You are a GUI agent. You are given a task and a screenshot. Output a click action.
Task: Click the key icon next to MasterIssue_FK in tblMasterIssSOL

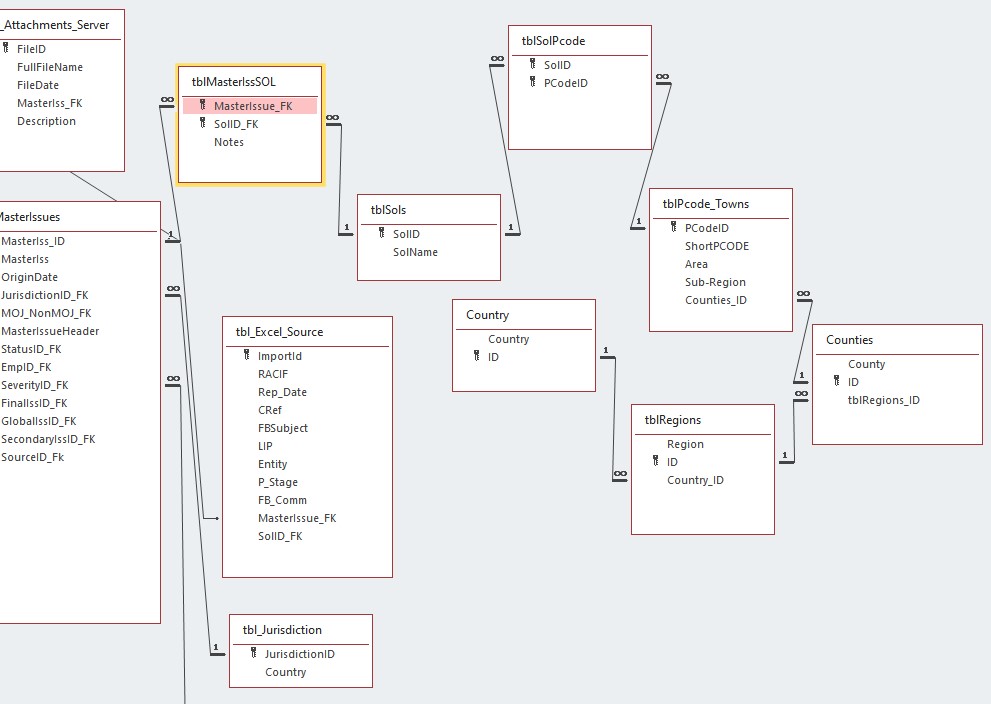pos(203,105)
